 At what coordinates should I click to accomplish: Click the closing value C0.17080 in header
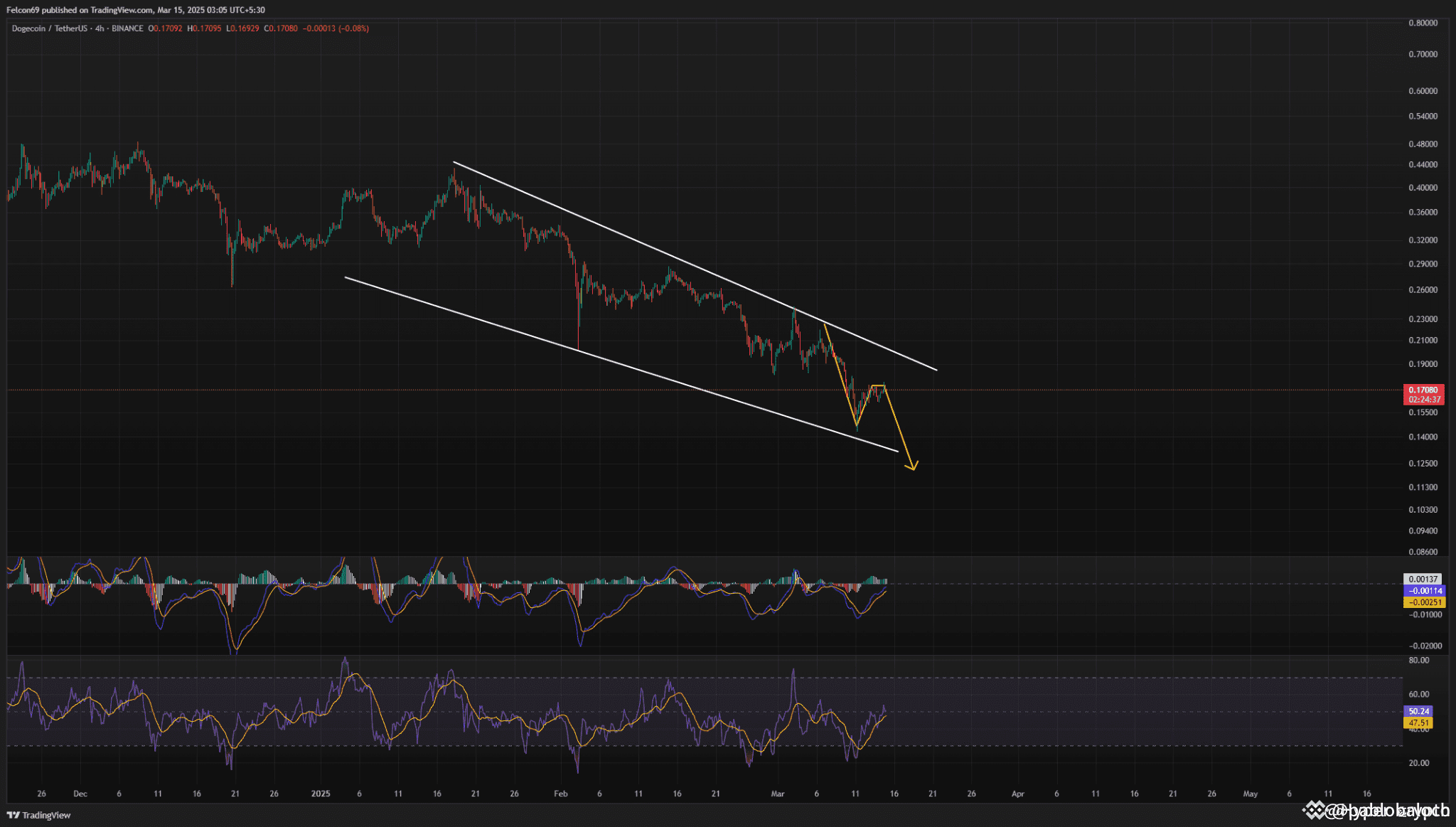coord(281,28)
